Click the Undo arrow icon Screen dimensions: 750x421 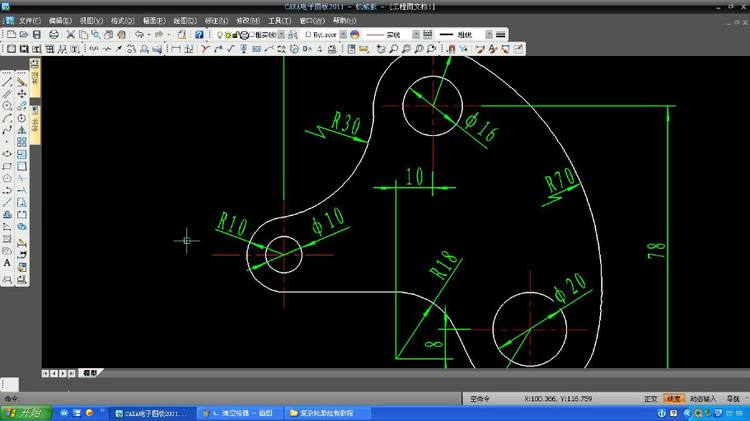tap(139, 34)
